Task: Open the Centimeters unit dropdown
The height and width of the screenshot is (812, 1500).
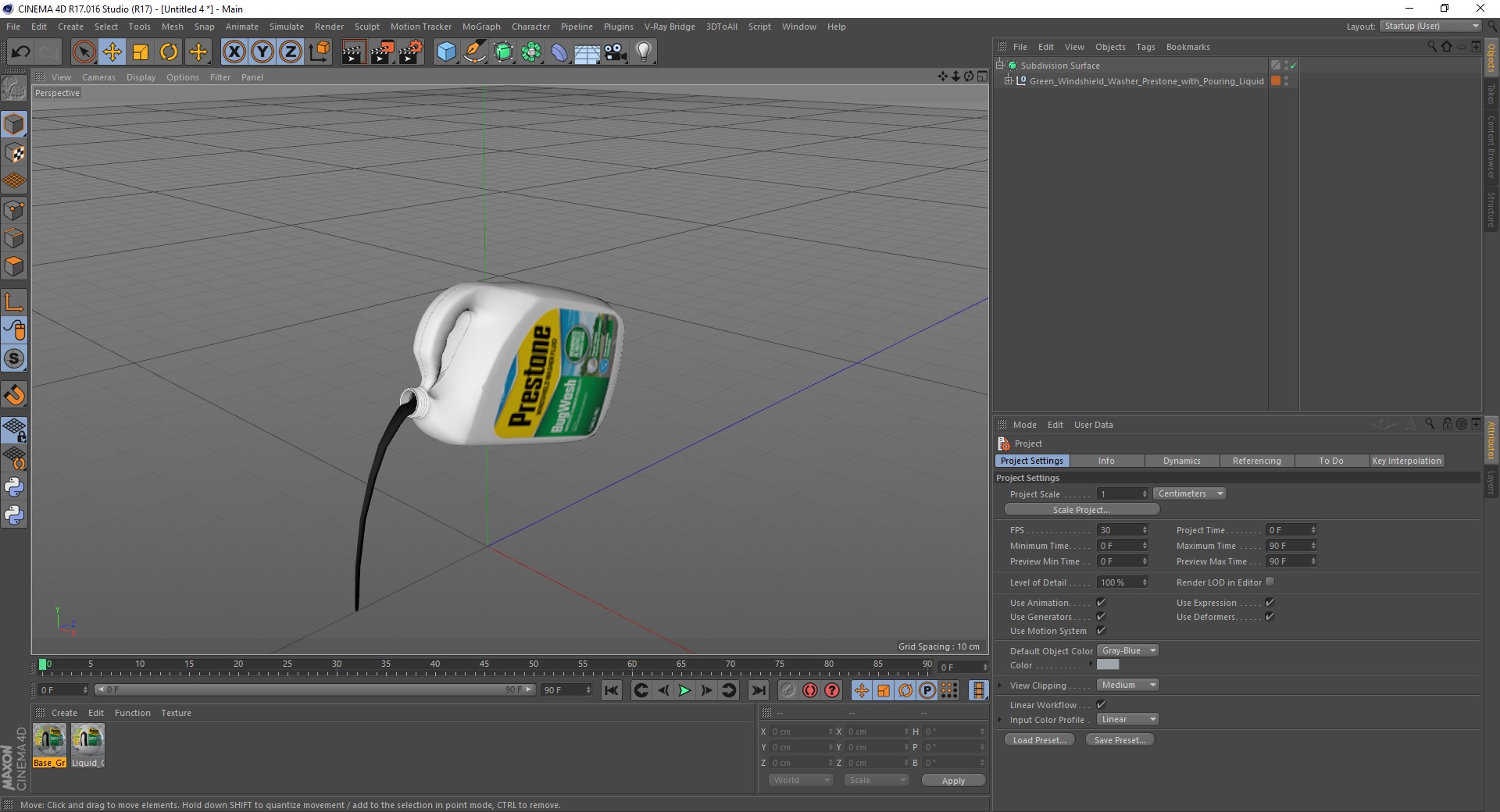Action: (x=1190, y=493)
